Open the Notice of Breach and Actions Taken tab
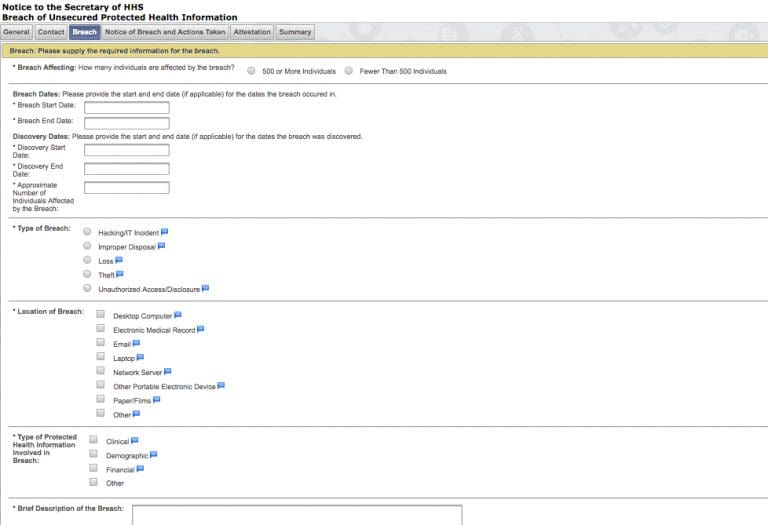The height and width of the screenshot is (525, 768). coord(165,32)
